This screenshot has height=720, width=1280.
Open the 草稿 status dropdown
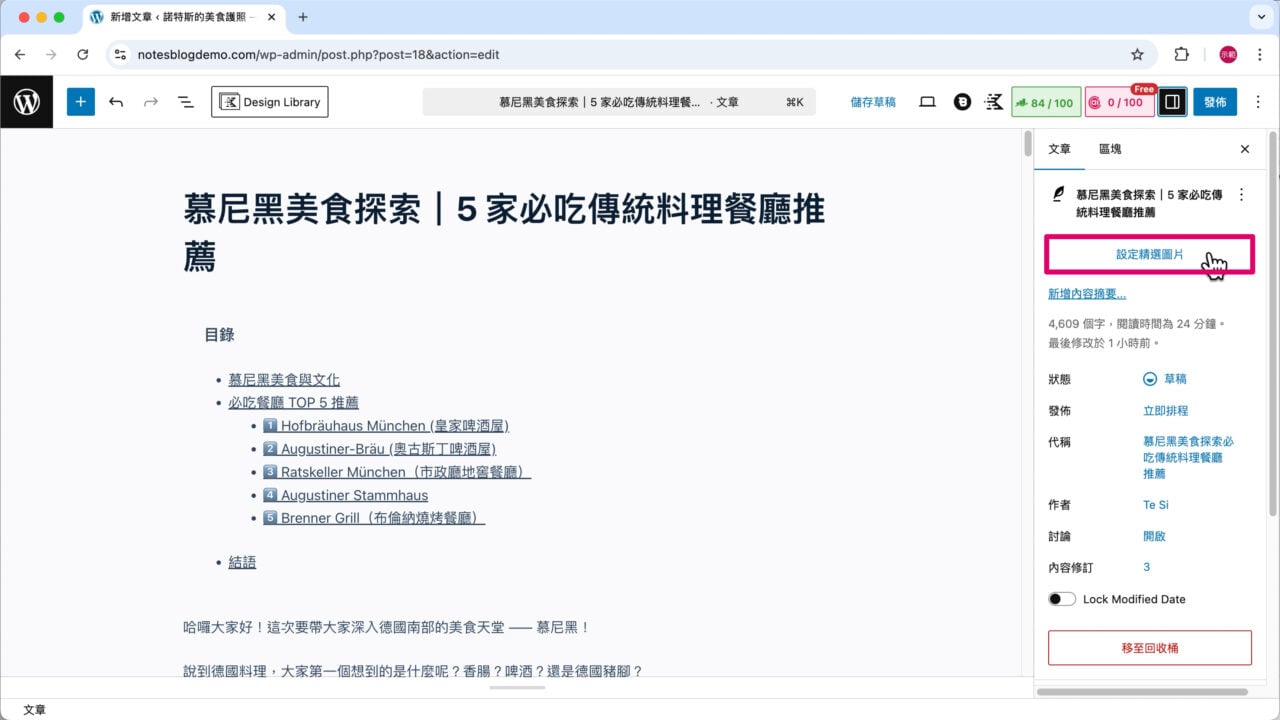tap(1168, 379)
